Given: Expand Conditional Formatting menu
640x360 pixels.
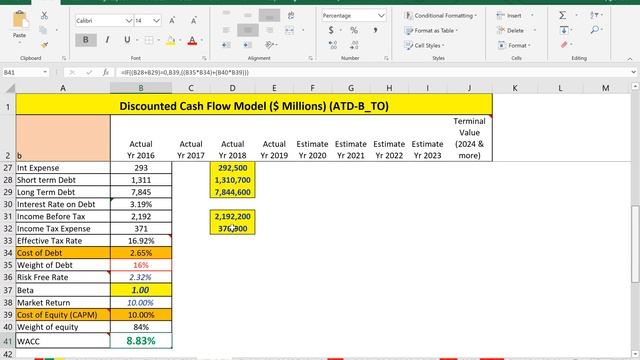Looking at the screenshot, I should click(x=440, y=16).
